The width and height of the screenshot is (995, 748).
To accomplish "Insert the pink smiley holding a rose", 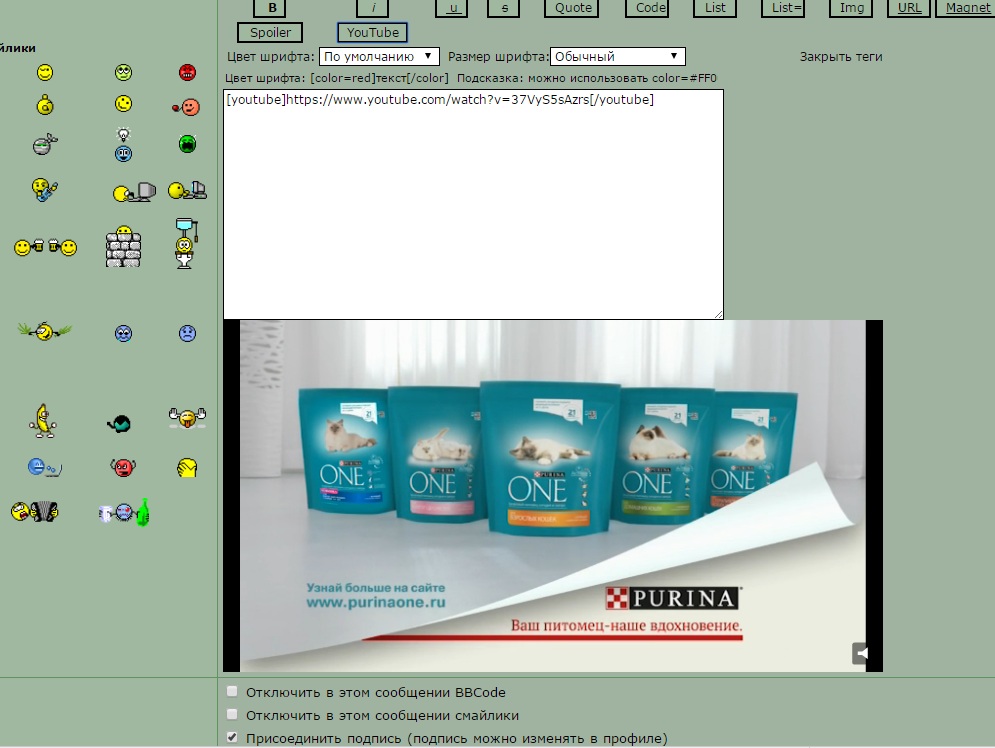I will 187,107.
